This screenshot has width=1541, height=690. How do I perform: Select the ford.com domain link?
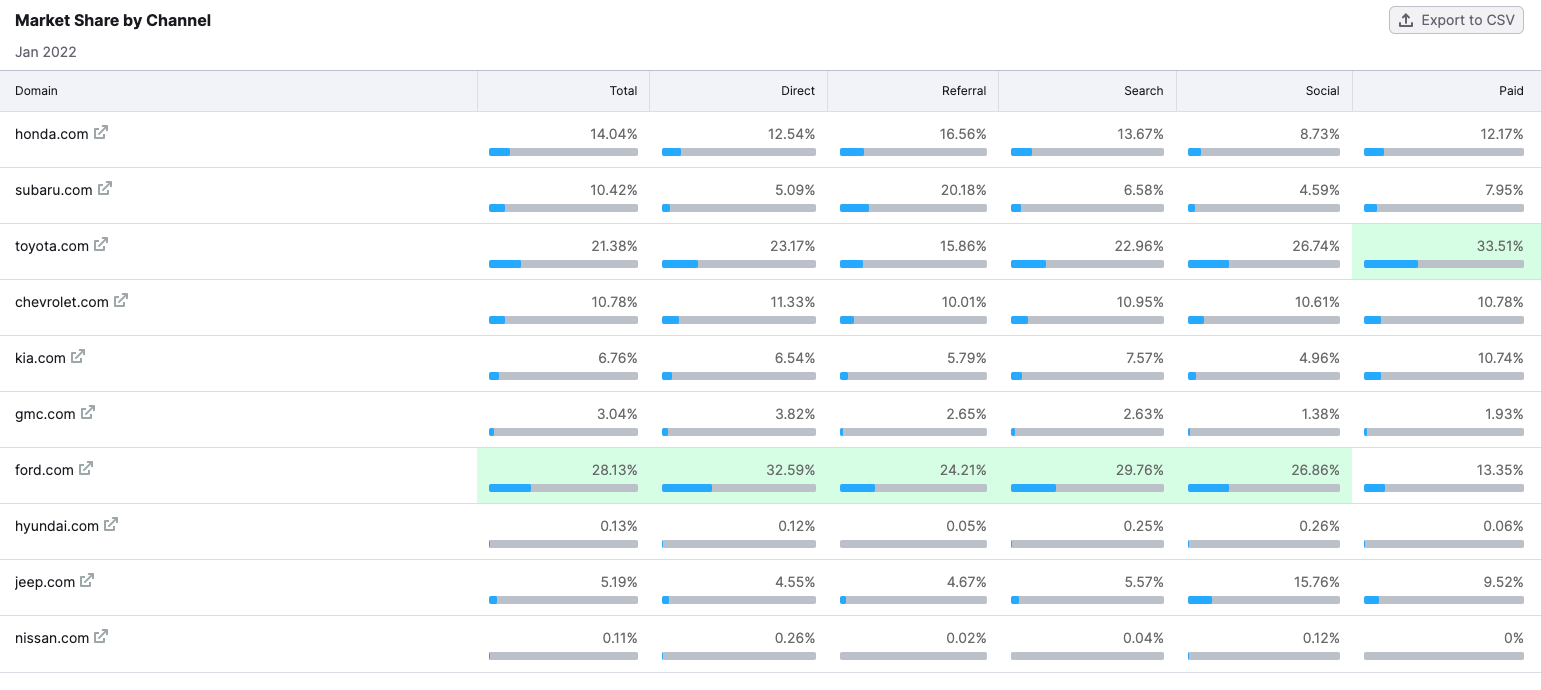click(x=45, y=468)
